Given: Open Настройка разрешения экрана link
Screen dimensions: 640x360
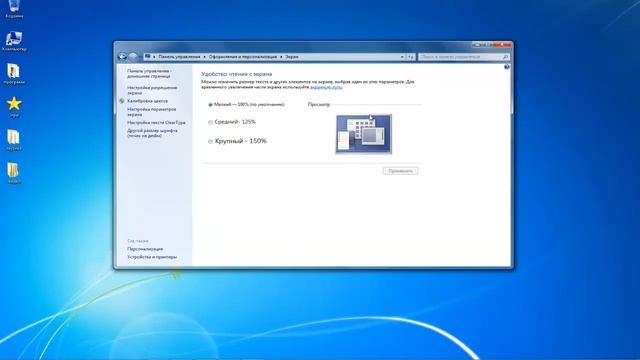Looking at the screenshot, I should click(152, 90).
